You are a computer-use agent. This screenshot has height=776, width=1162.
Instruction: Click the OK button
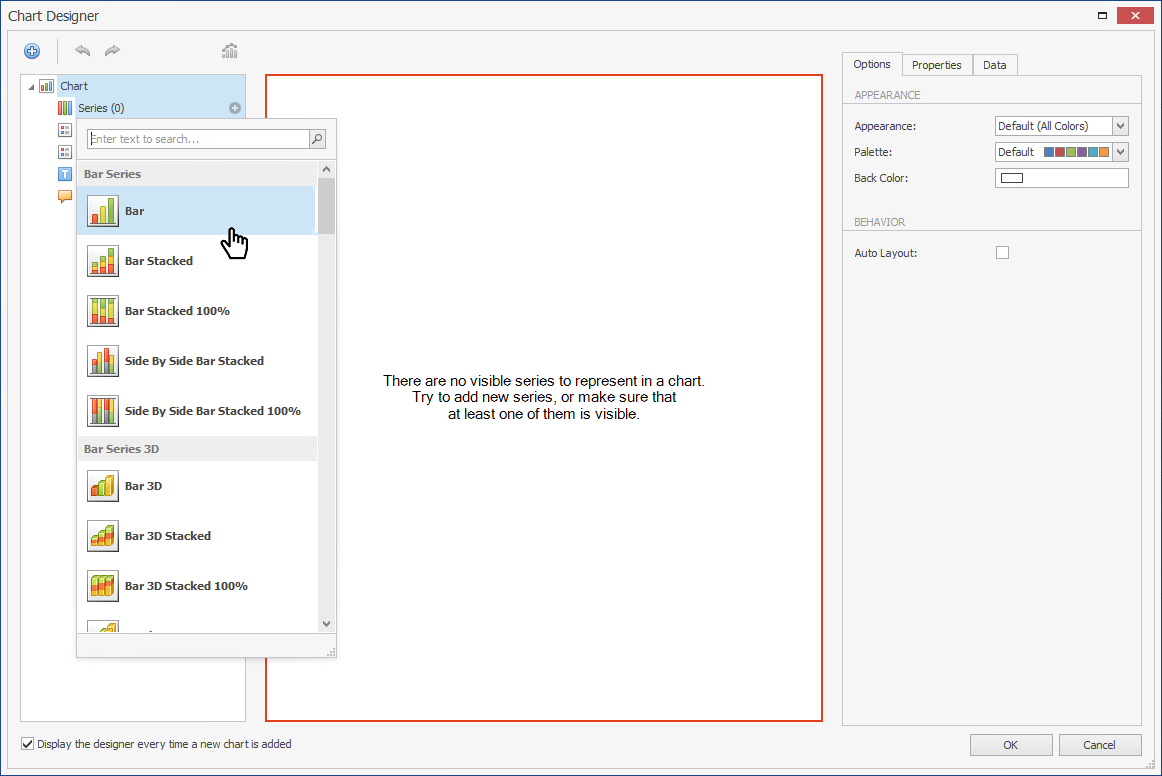(1010, 745)
